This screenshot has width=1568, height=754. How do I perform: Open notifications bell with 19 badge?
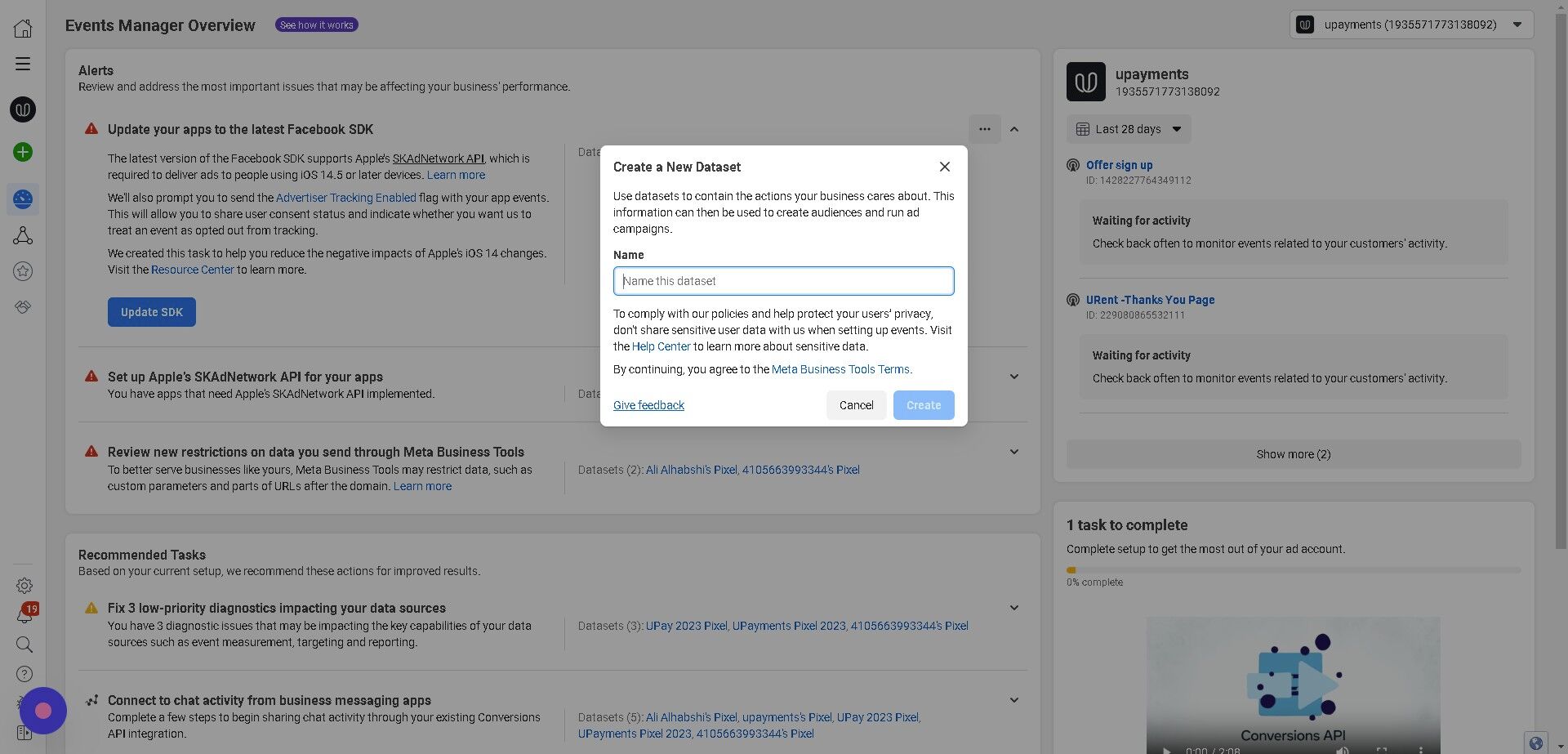(24, 615)
